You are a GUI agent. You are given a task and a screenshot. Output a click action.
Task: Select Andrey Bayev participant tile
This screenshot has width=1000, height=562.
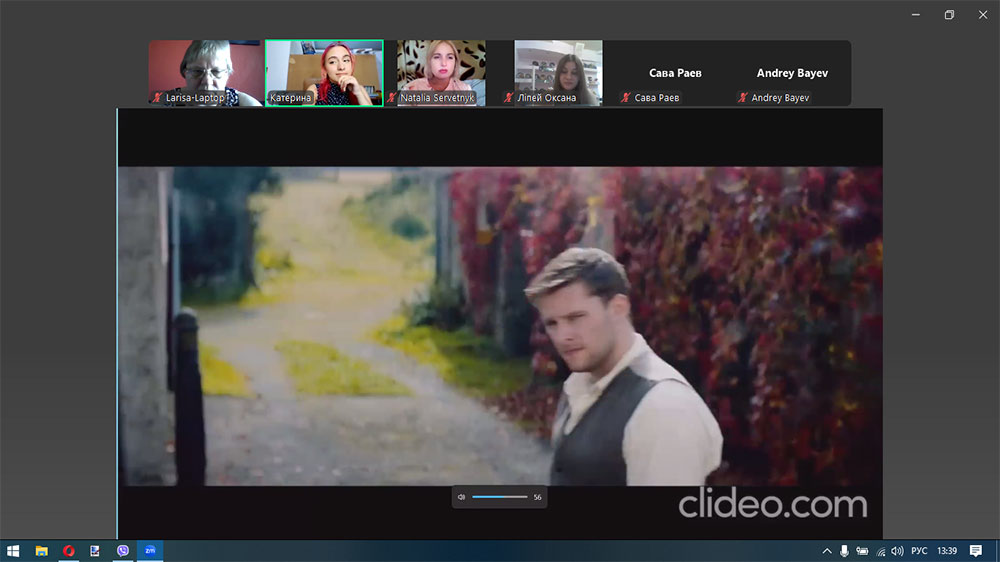(x=792, y=73)
